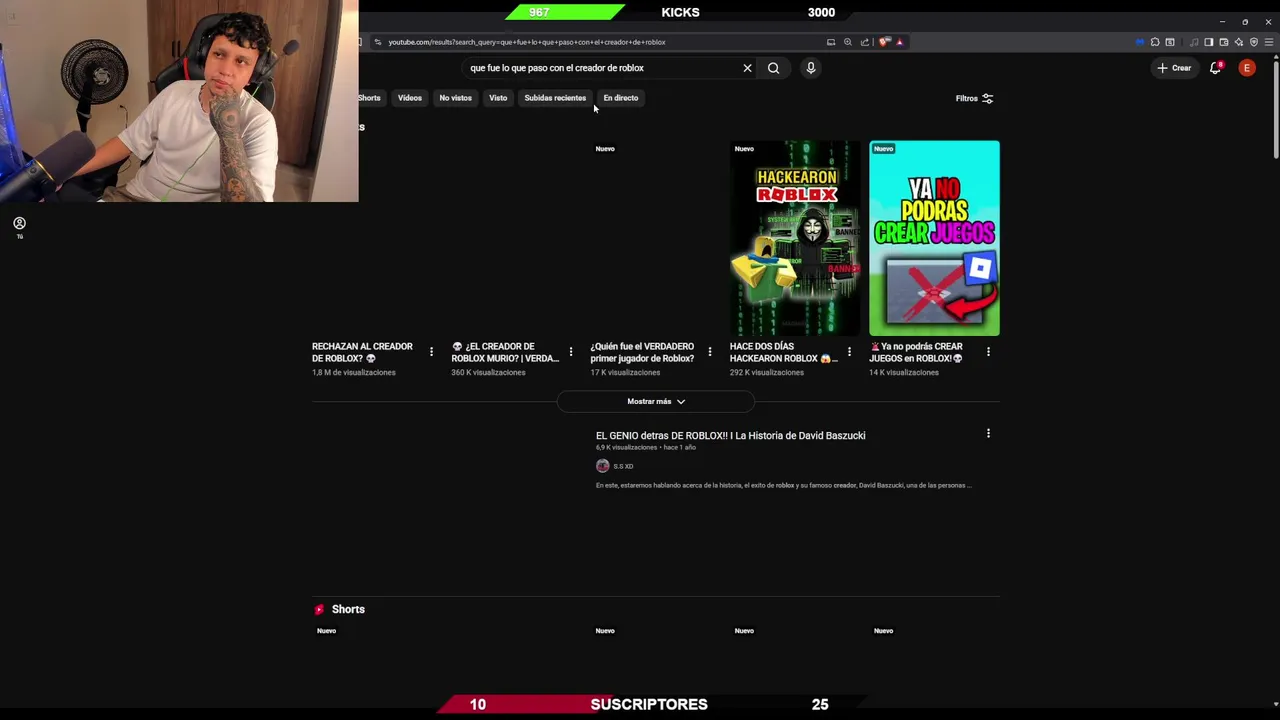Click the 1,8 M de visualizaciones text
This screenshot has height=720, width=1280.
point(354,372)
